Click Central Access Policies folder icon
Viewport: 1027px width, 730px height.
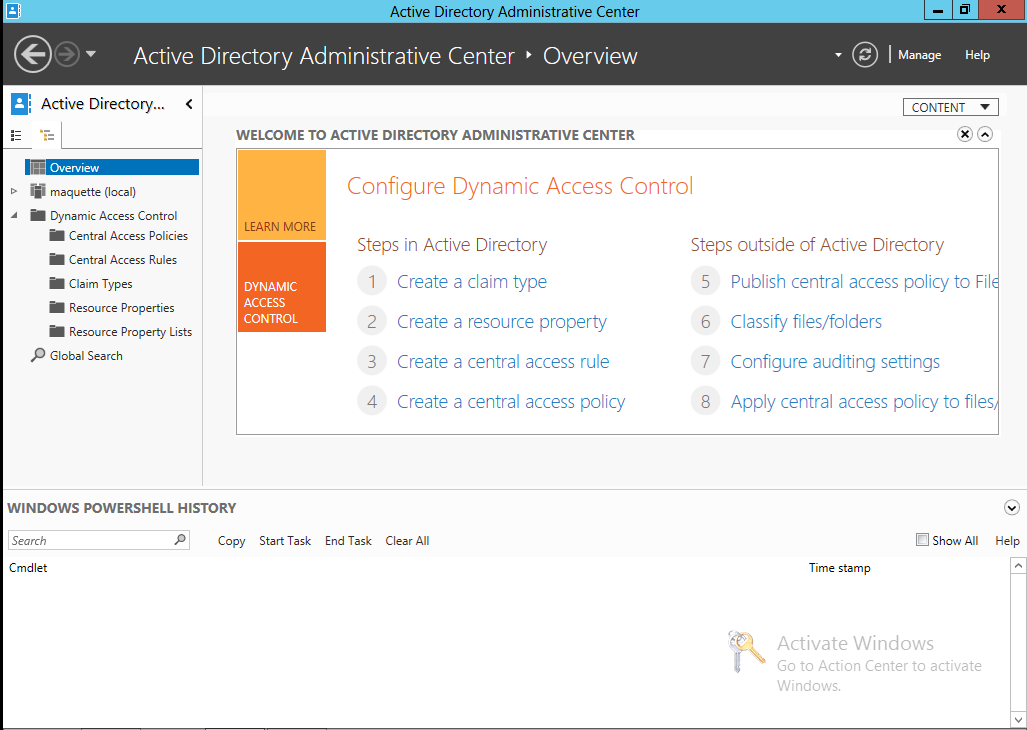point(57,235)
